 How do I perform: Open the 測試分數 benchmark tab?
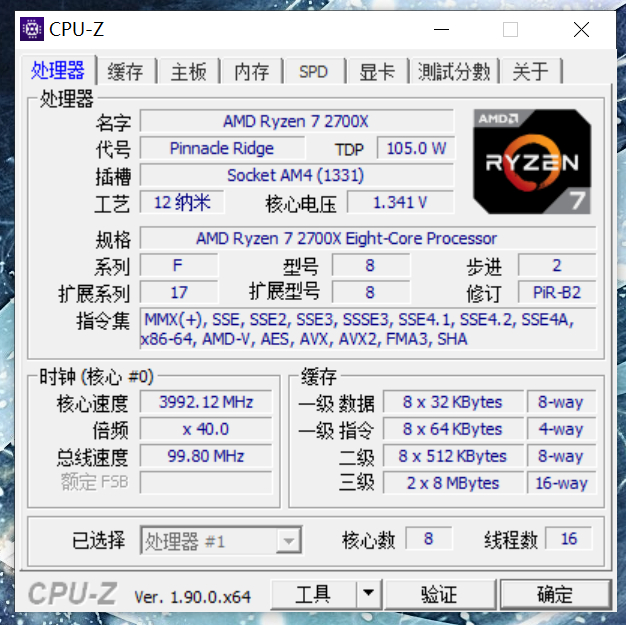pos(454,72)
